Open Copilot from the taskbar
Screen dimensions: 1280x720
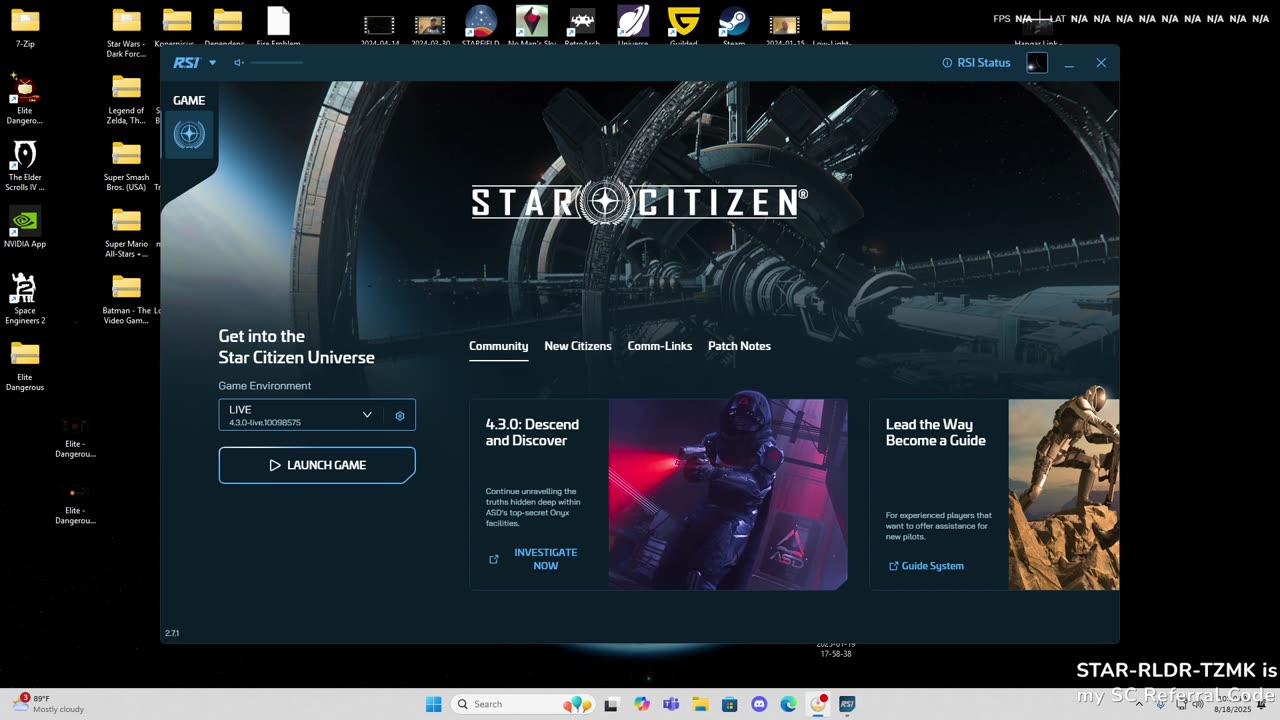coord(642,704)
